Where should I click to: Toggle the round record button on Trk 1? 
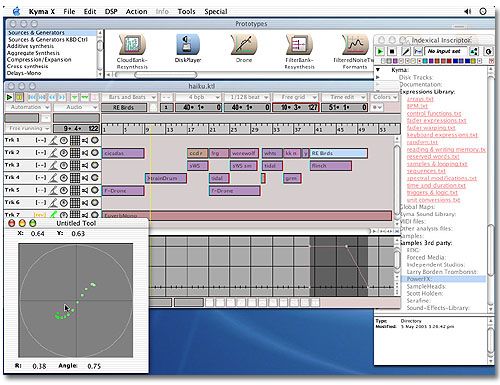click(95, 140)
